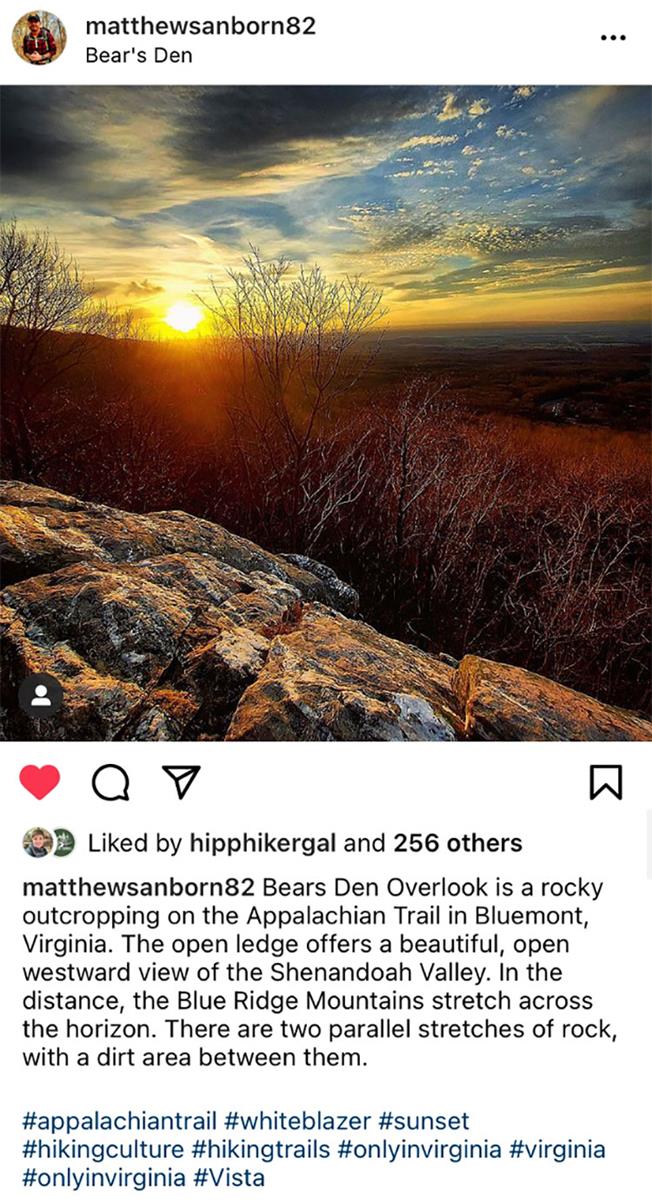652x1202 pixels.
Task: Unlike the post with the red heart
Action: pyautogui.click(x=40, y=782)
